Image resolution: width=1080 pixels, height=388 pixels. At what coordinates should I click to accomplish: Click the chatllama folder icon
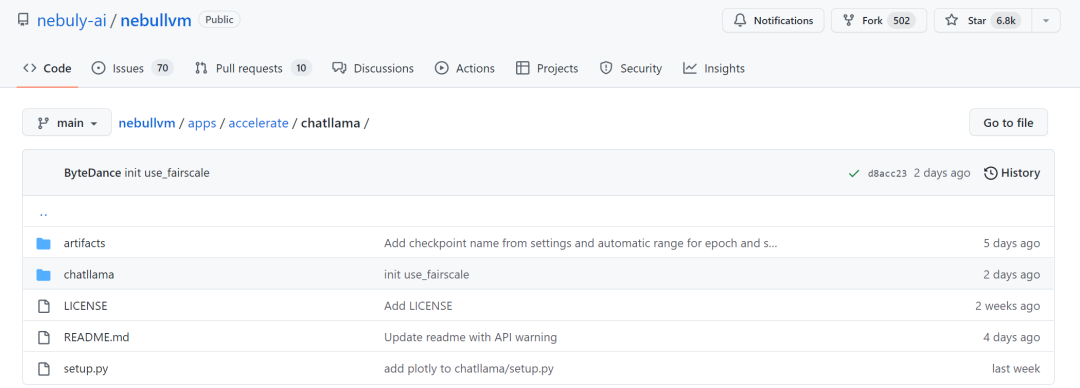point(43,275)
